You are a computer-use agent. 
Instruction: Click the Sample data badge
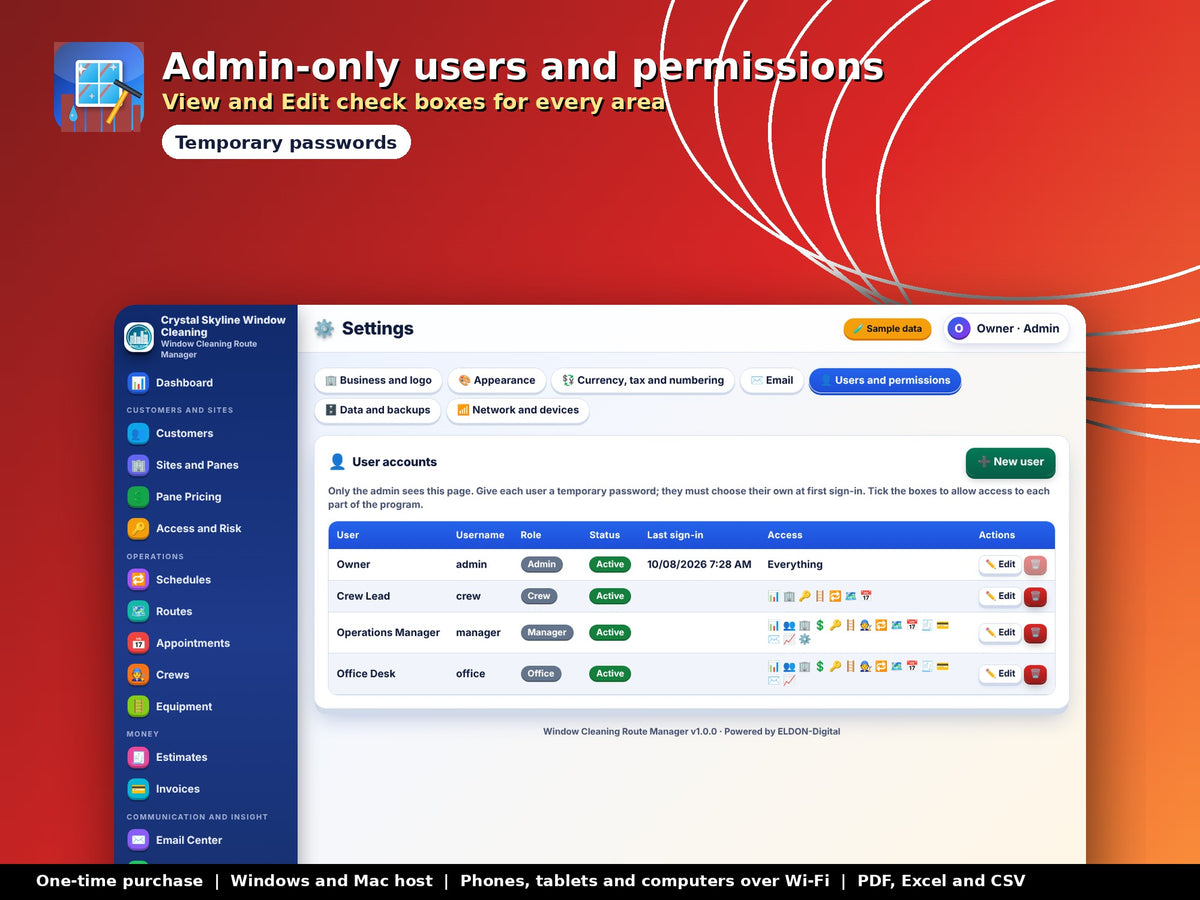click(x=888, y=329)
